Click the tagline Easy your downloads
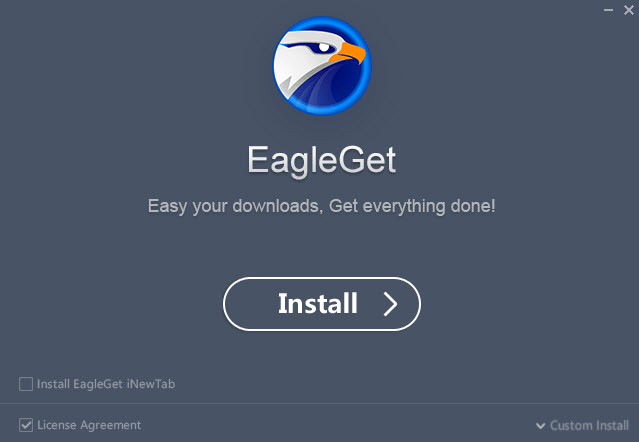 (x=235, y=206)
